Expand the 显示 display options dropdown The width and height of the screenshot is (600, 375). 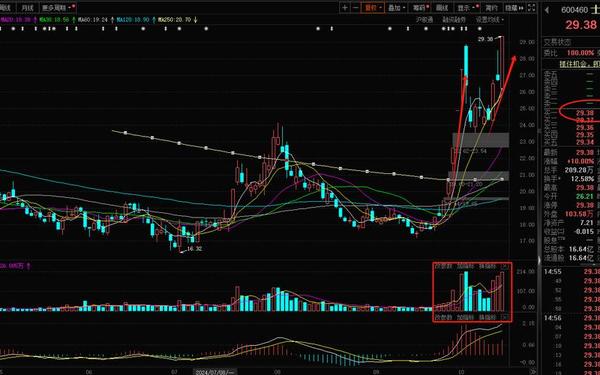pos(467,7)
